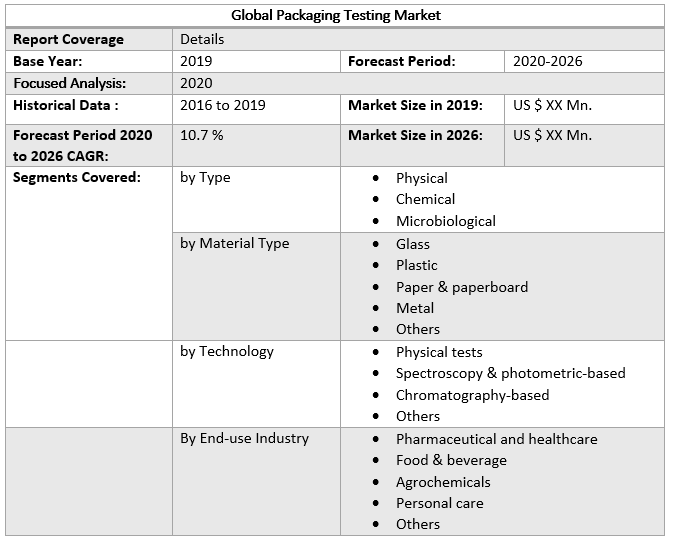Click the Agrochemicals list item

[443, 482]
